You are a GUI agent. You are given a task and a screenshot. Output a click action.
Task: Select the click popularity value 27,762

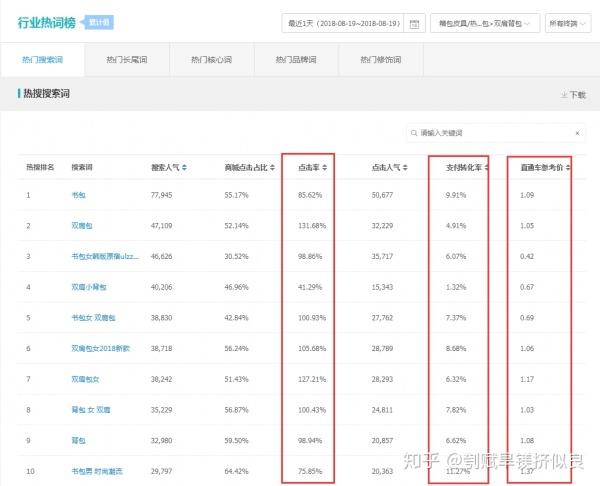tap(382, 318)
